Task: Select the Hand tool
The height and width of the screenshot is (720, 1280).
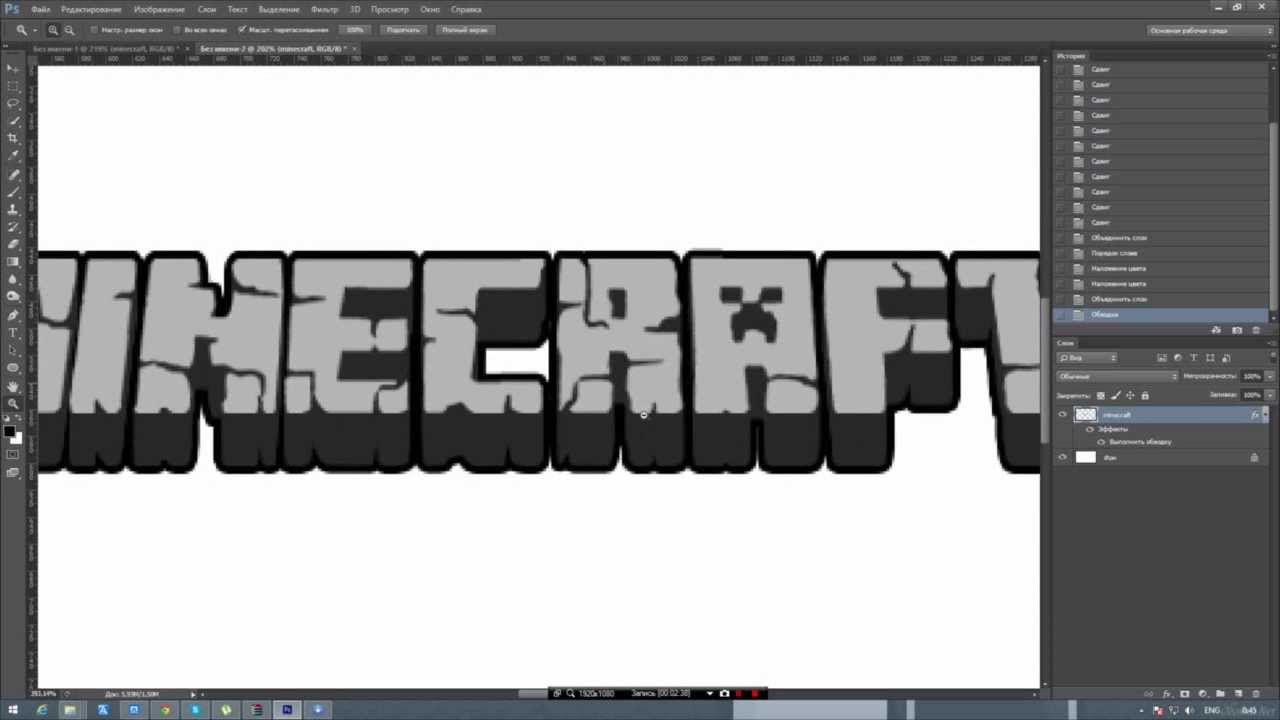Action: point(13,387)
